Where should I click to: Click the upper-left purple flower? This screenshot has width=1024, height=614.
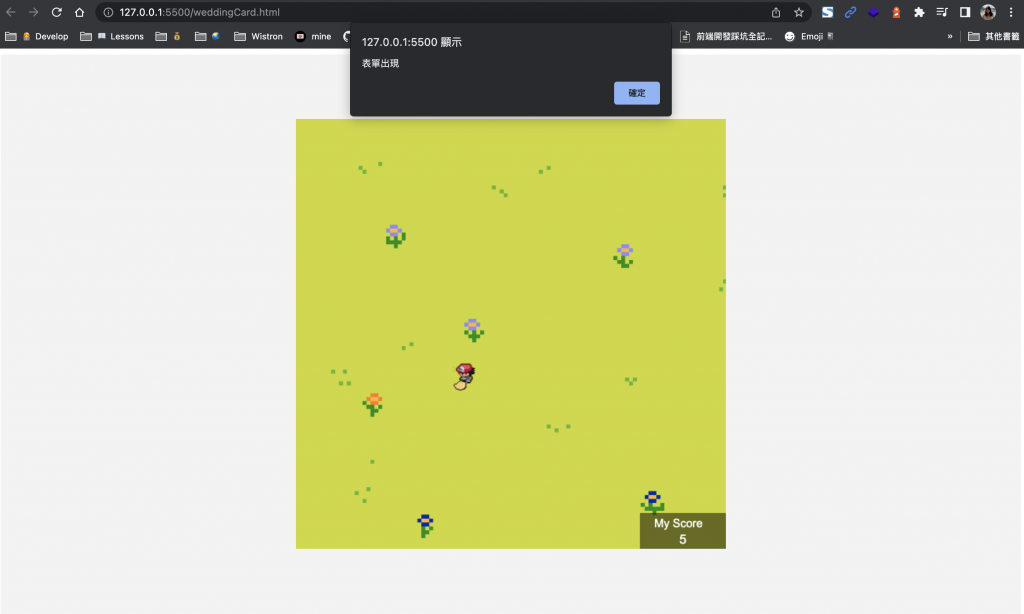pyautogui.click(x=395, y=236)
